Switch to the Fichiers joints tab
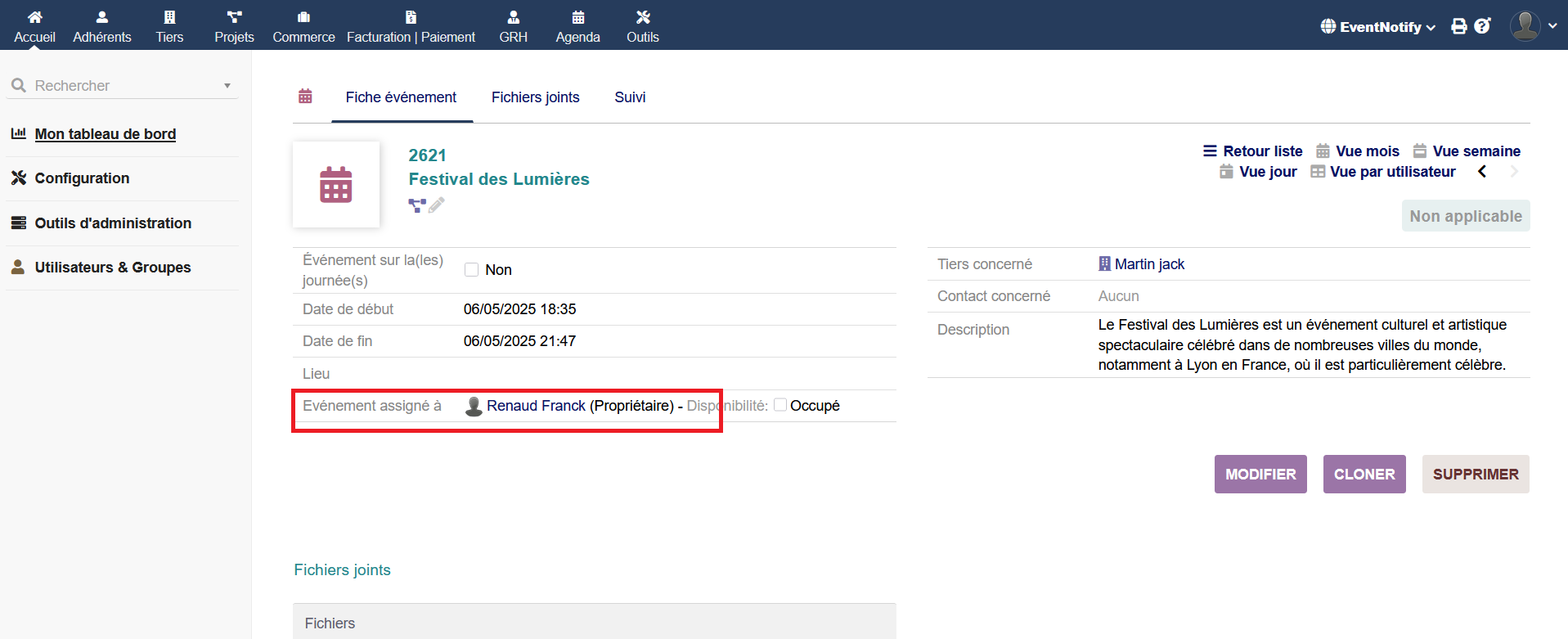Screen dimensions: 1568x639 [x=535, y=97]
